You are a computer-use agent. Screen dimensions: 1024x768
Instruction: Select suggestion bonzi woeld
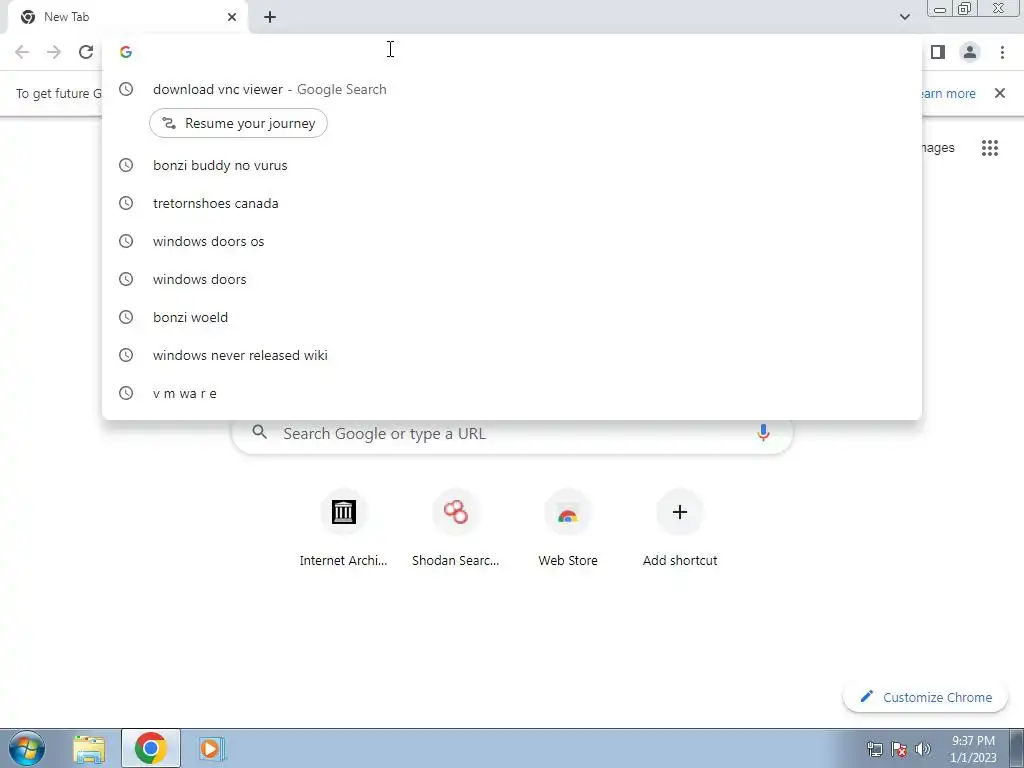[x=512, y=317]
